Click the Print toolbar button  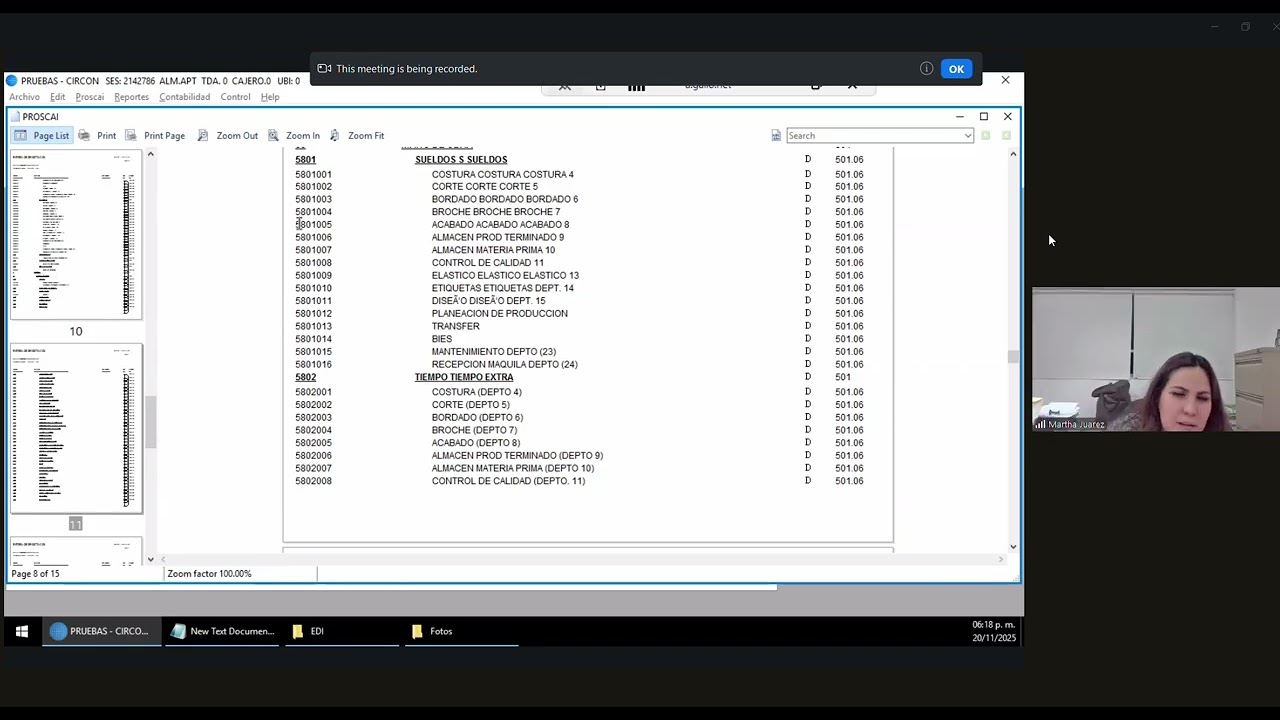[x=98, y=136]
